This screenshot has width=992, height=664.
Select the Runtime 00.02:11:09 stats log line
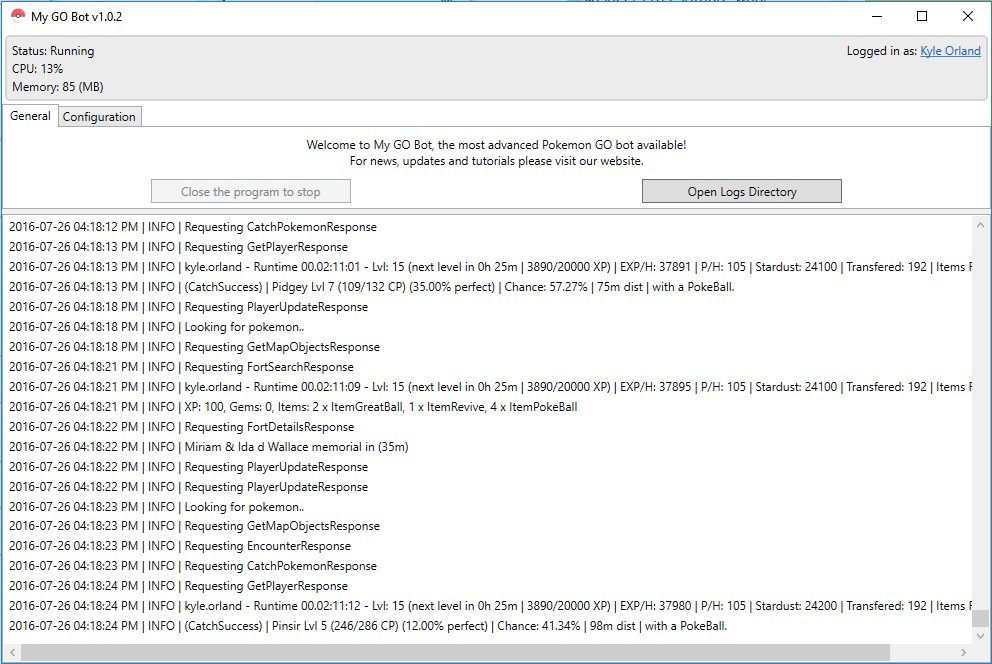(x=490, y=386)
